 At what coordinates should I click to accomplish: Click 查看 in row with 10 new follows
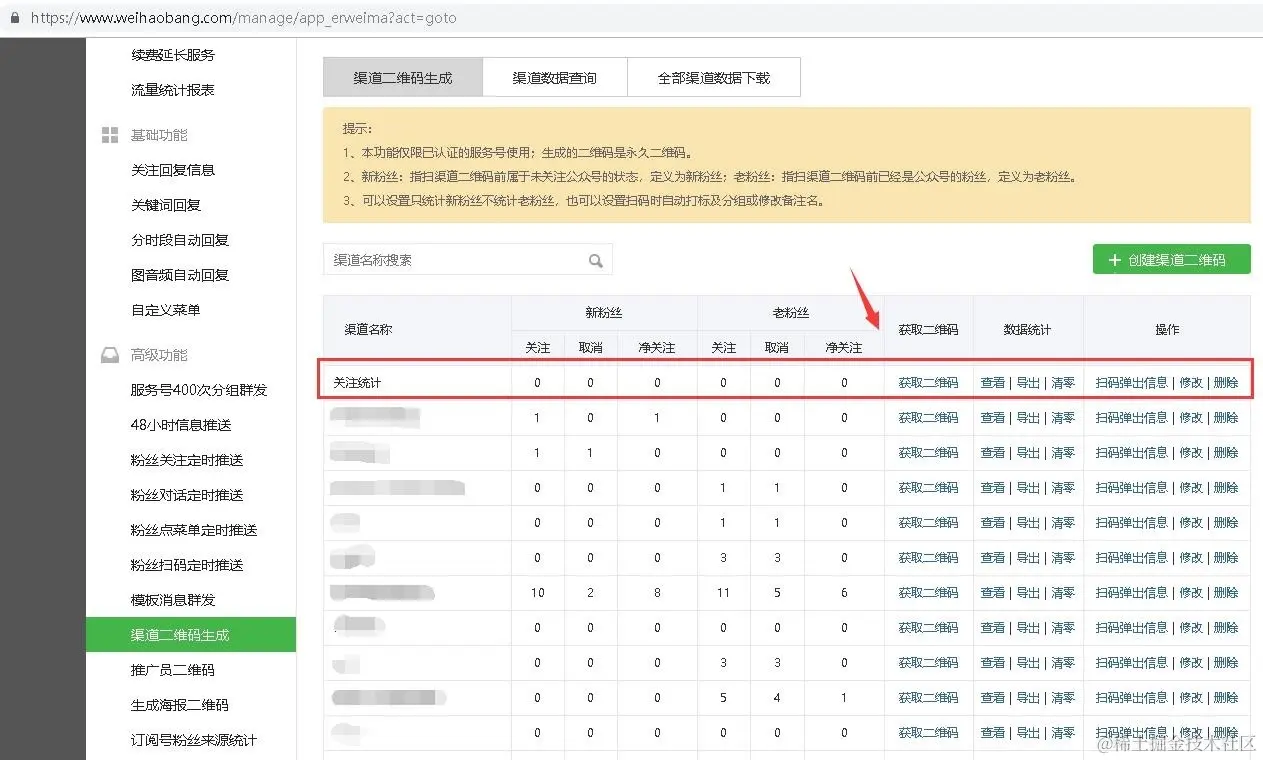(x=993, y=593)
